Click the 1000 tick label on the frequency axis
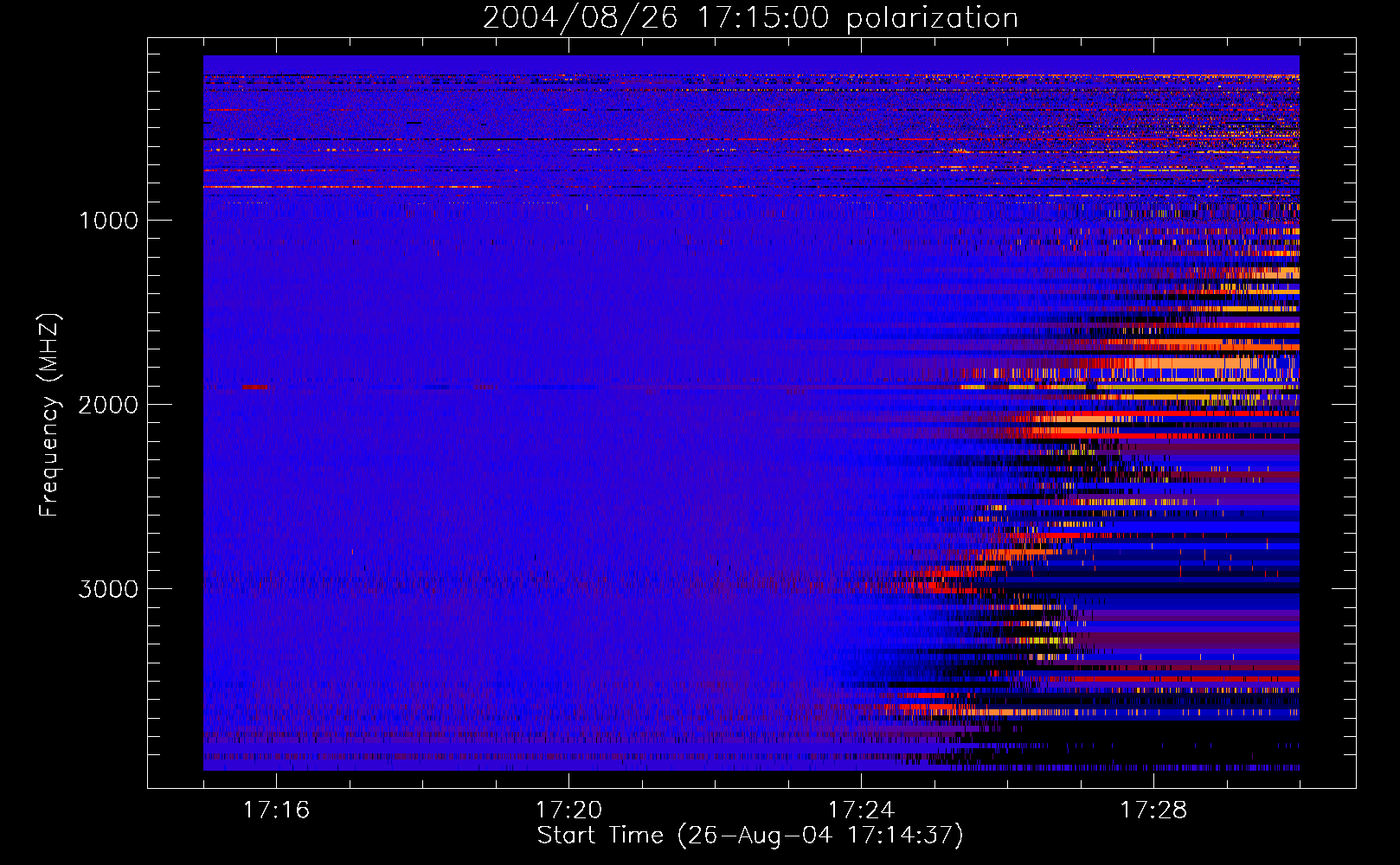The height and width of the screenshot is (865, 1400). click(108, 221)
